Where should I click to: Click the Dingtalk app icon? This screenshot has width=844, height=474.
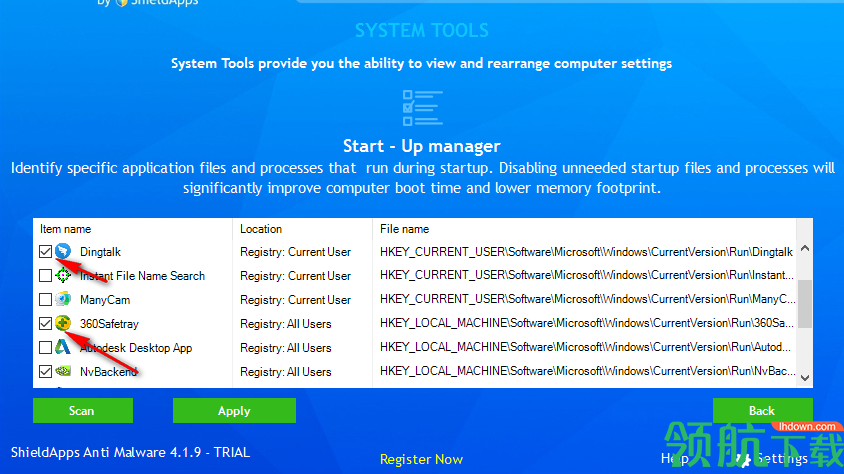pyautogui.click(x=63, y=251)
